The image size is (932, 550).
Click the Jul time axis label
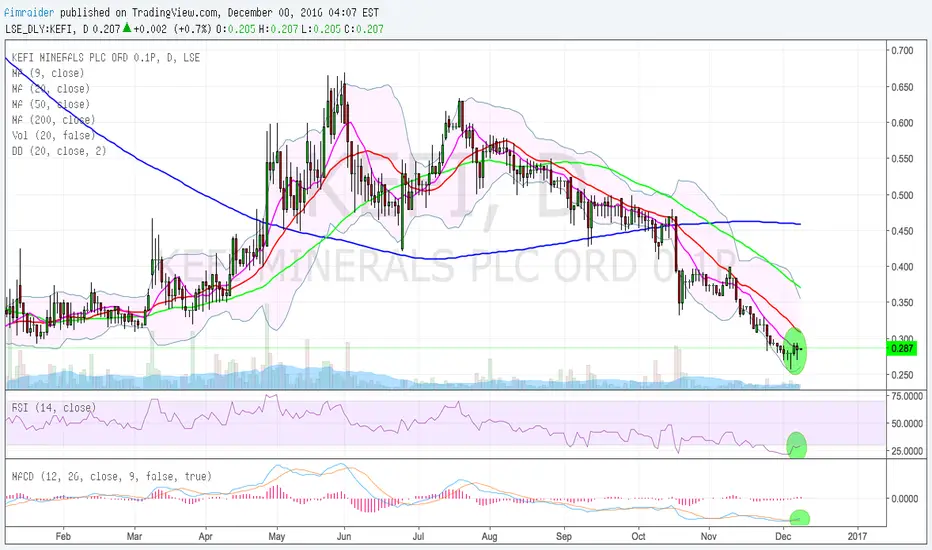[x=418, y=536]
